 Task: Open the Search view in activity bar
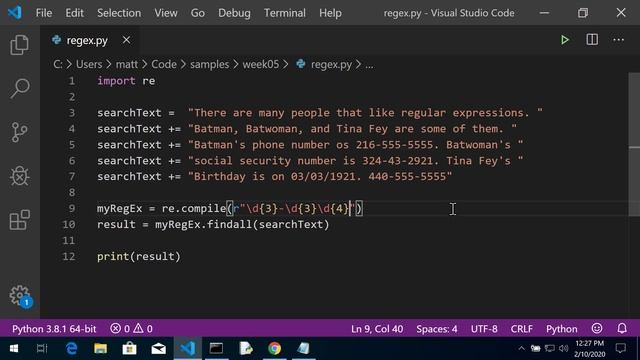click(x=20, y=89)
